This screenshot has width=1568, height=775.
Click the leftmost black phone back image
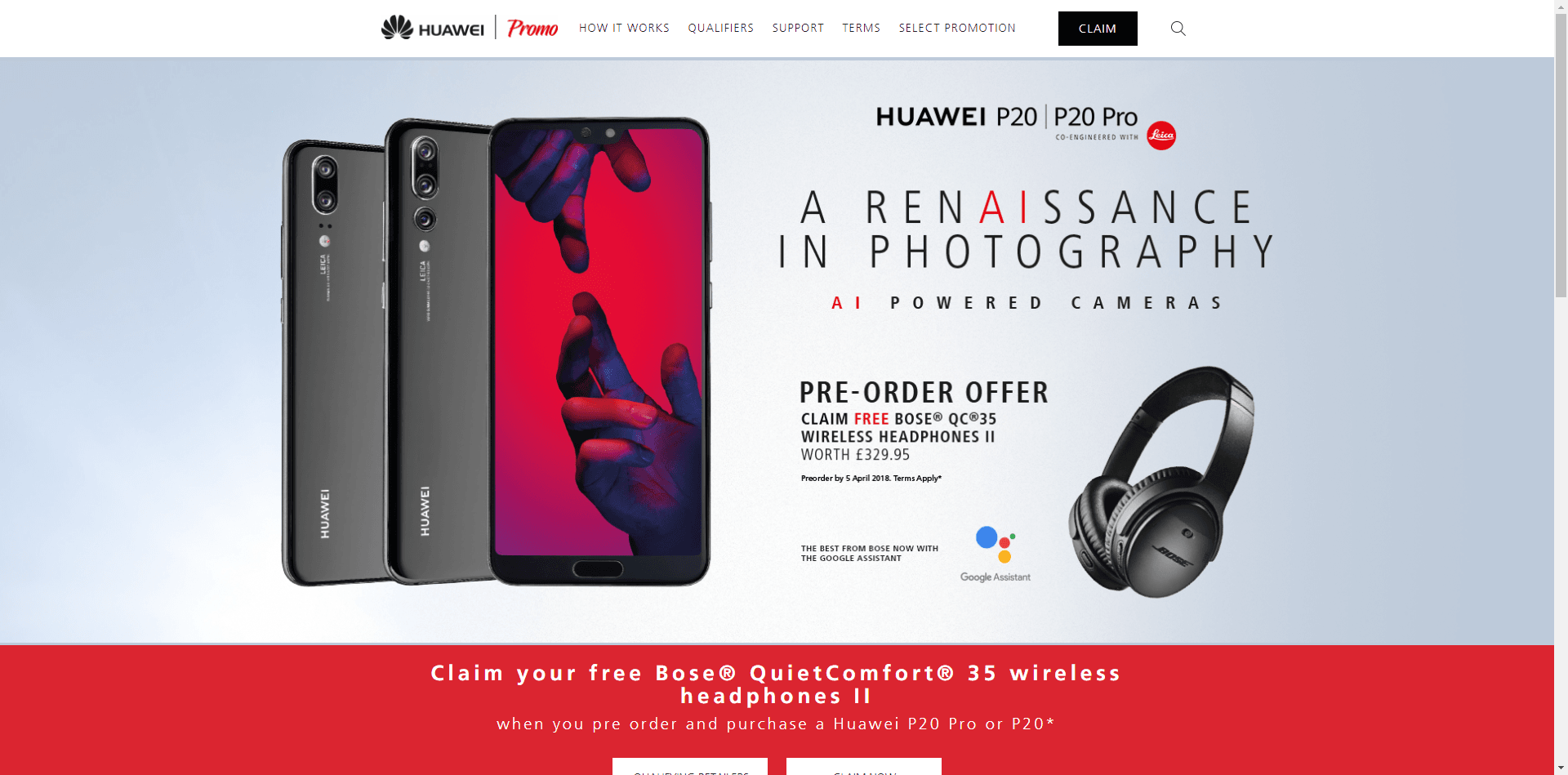(x=335, y=363)
